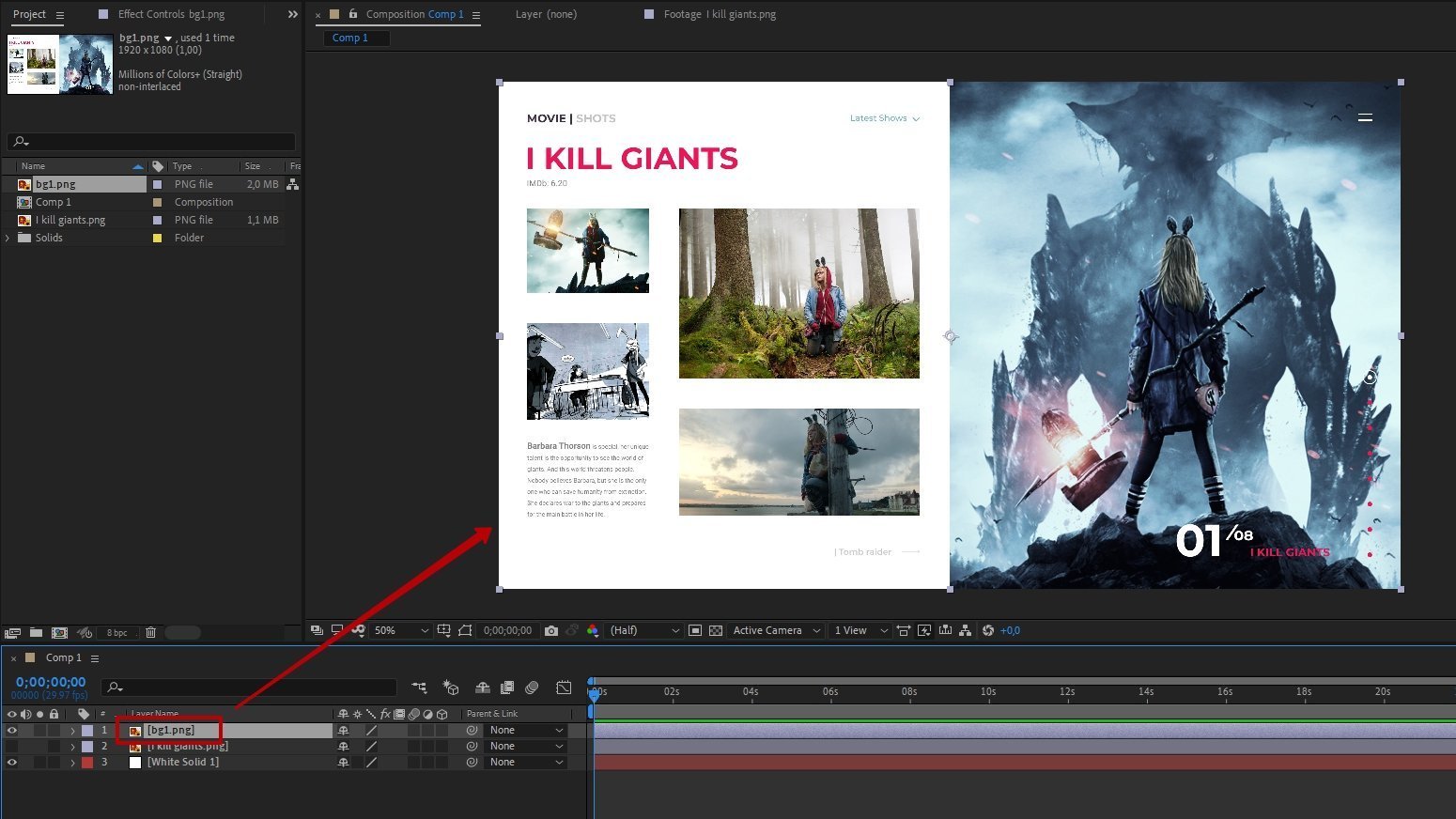Delete selected project item with trash icon

click(150, 632)
